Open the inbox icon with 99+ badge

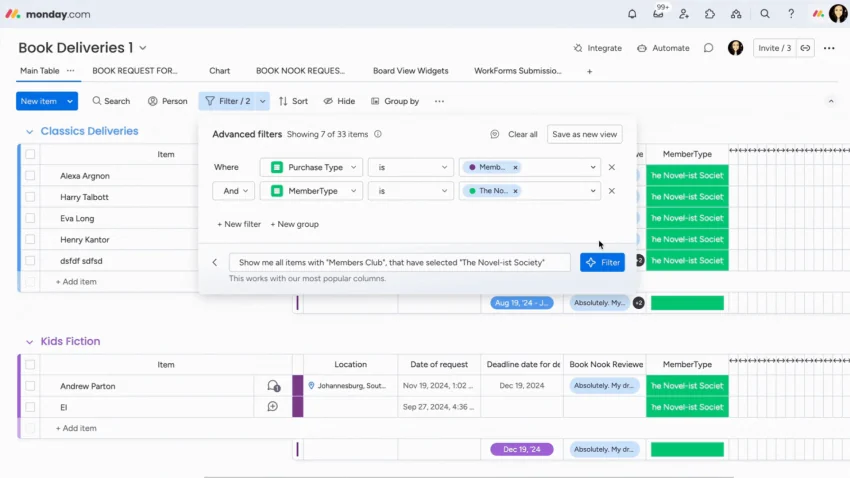(658, 14)
